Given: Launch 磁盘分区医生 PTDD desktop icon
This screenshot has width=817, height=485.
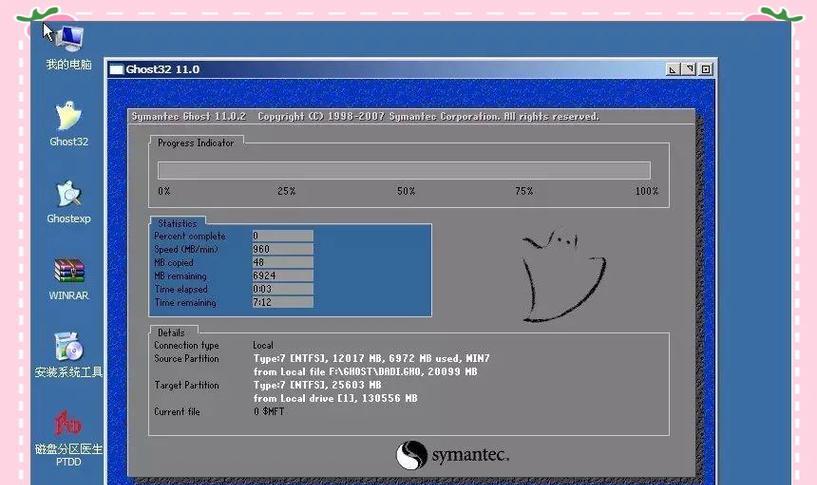Looking at the screenshot, I should click(68, 439).
